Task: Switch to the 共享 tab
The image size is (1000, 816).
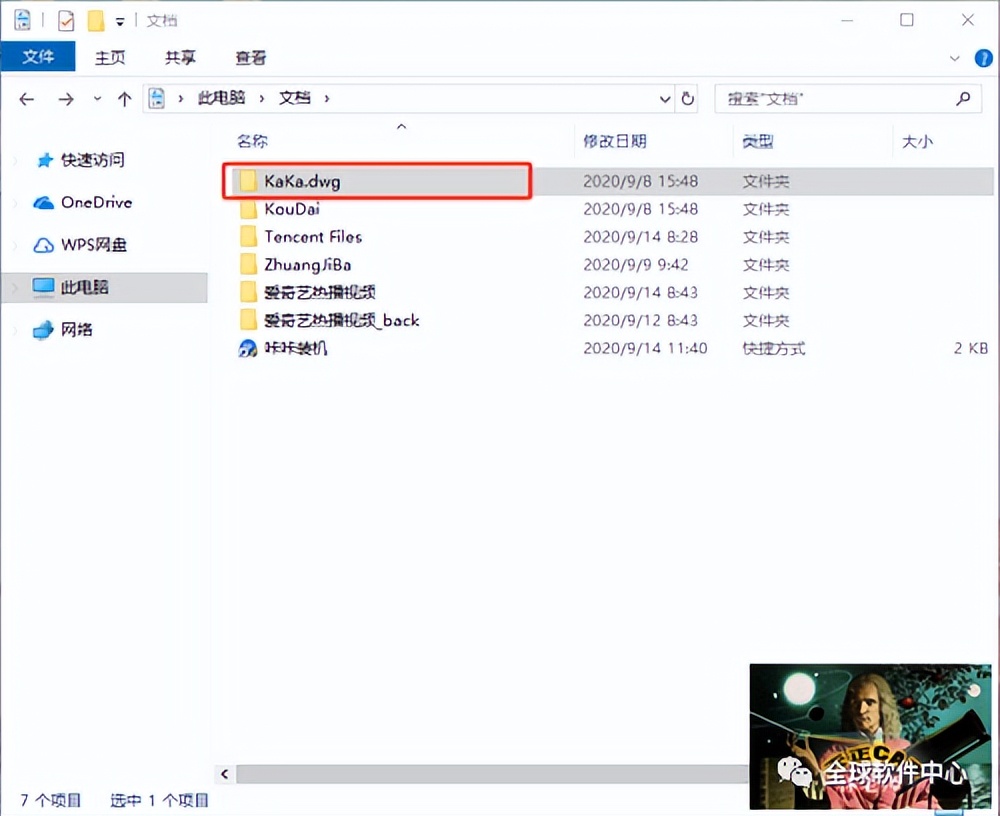Action: pos(179,57)
